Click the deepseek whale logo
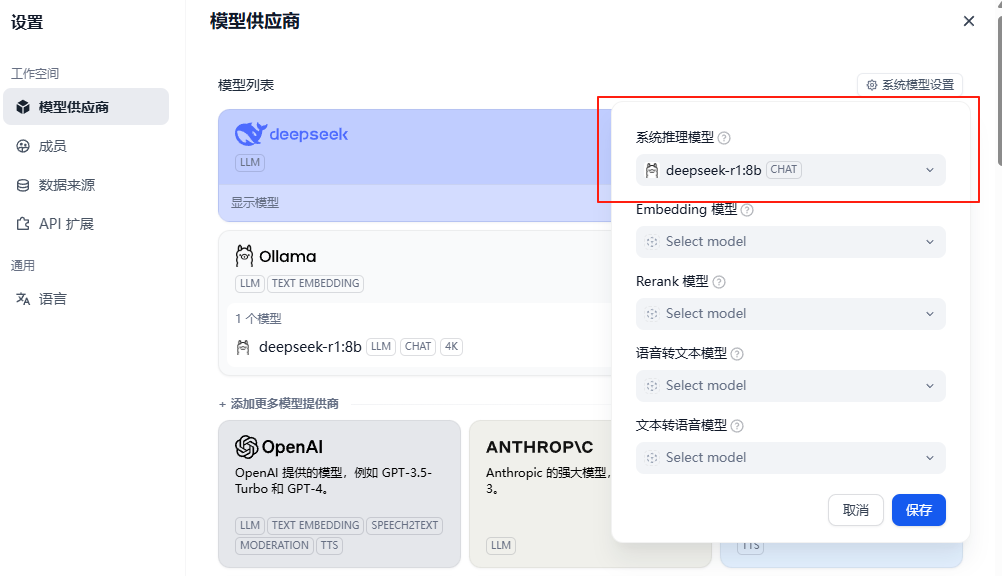The width and height of the screenshot is (1002, 576). tap(250, 134)
